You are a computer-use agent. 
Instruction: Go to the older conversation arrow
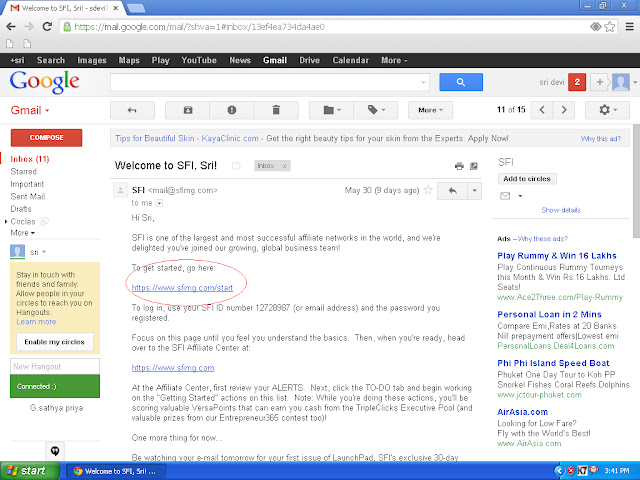(x=564, y=110)
